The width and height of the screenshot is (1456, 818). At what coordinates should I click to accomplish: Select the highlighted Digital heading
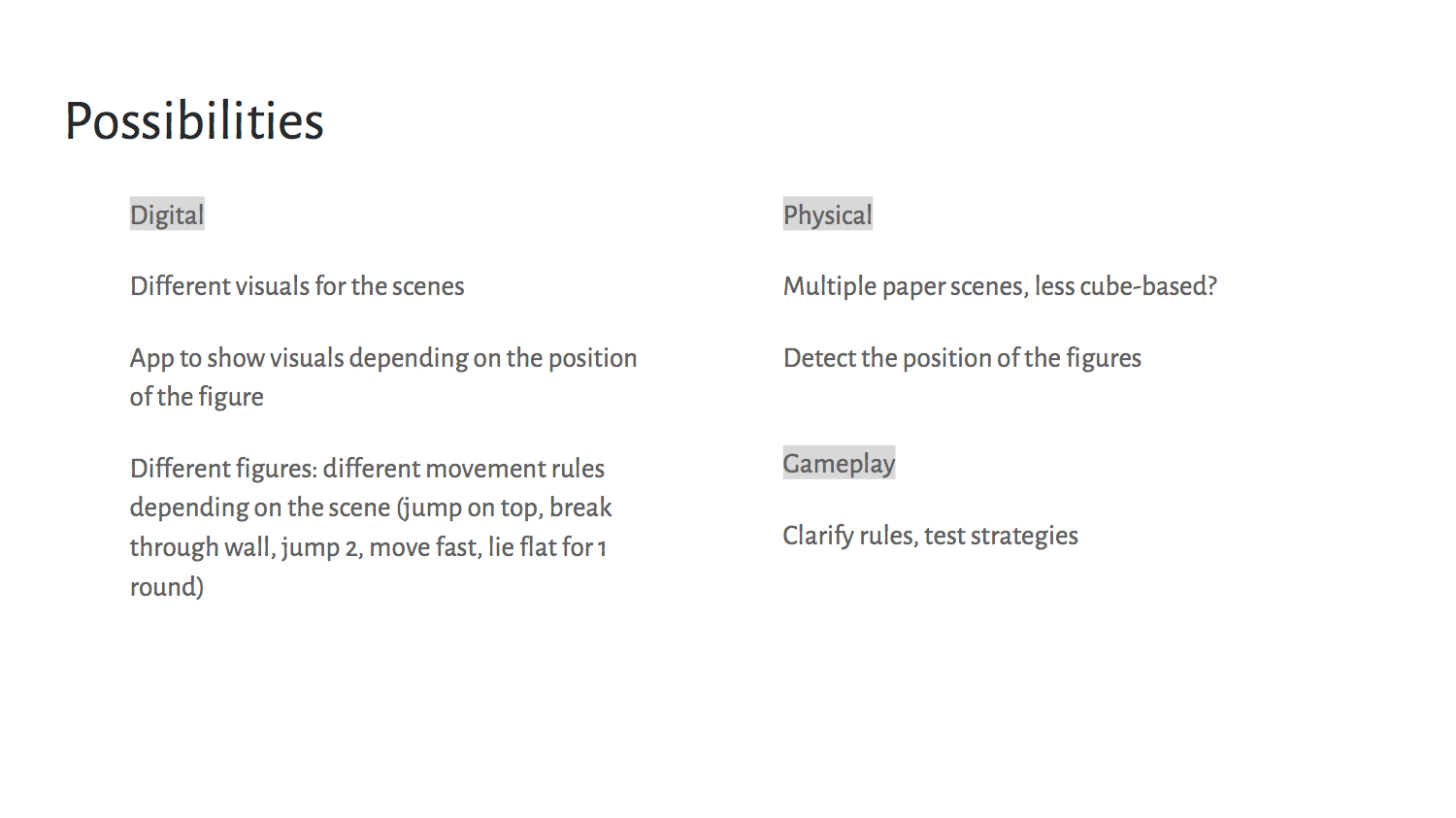click(x=167, y=214)
